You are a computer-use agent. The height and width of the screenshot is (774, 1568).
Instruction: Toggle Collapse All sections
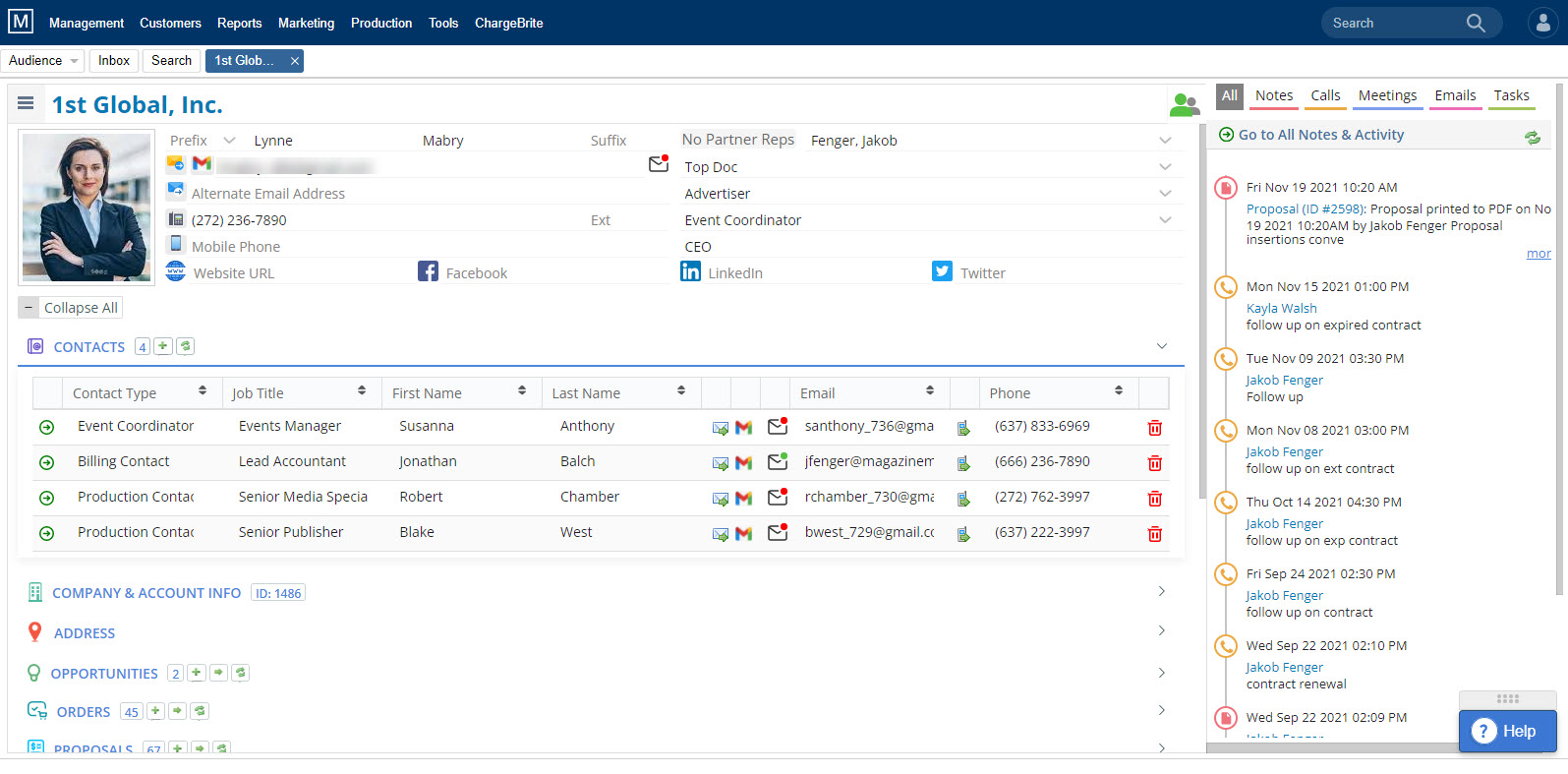(70, 308)
